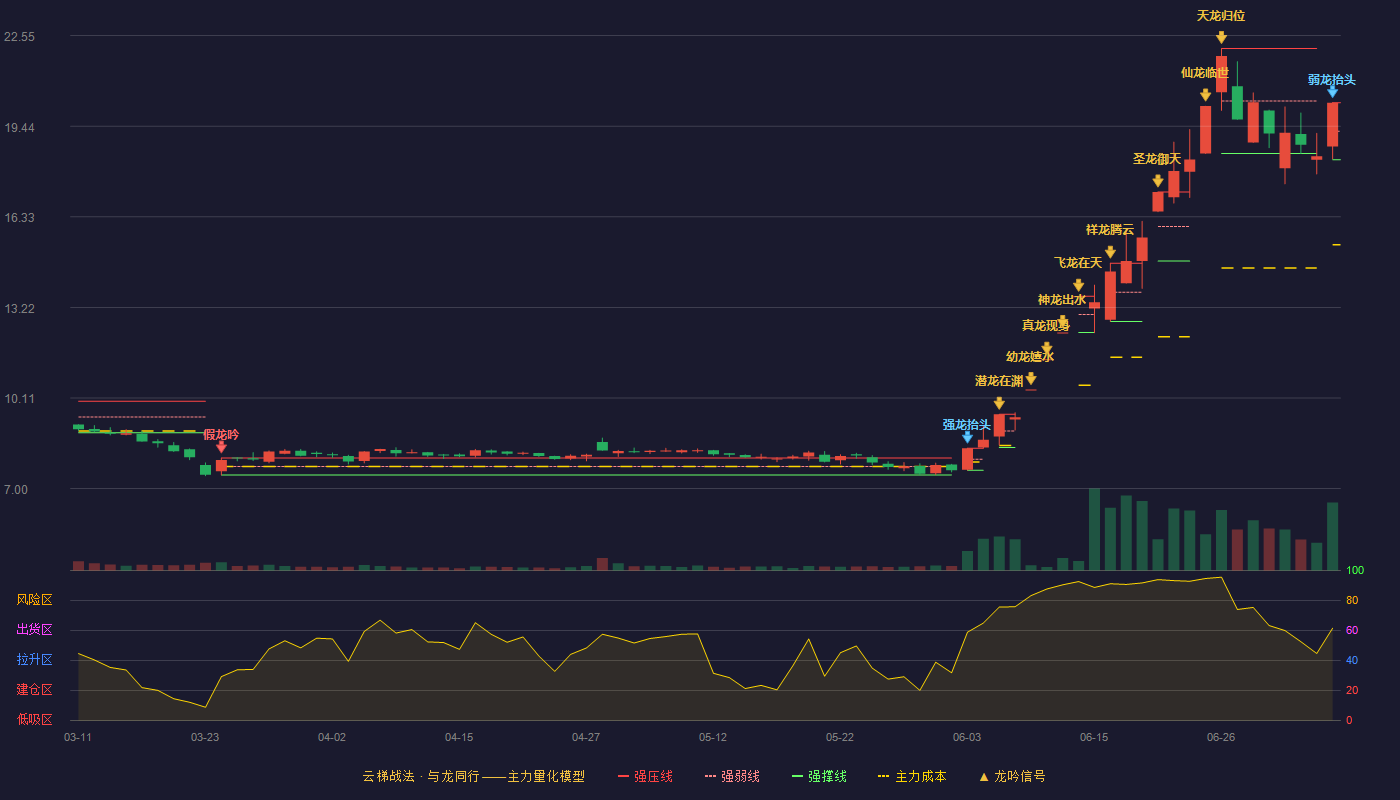
Task: Click the 天龙归位 yellow arrow marker
Action: pos(1221,38)
